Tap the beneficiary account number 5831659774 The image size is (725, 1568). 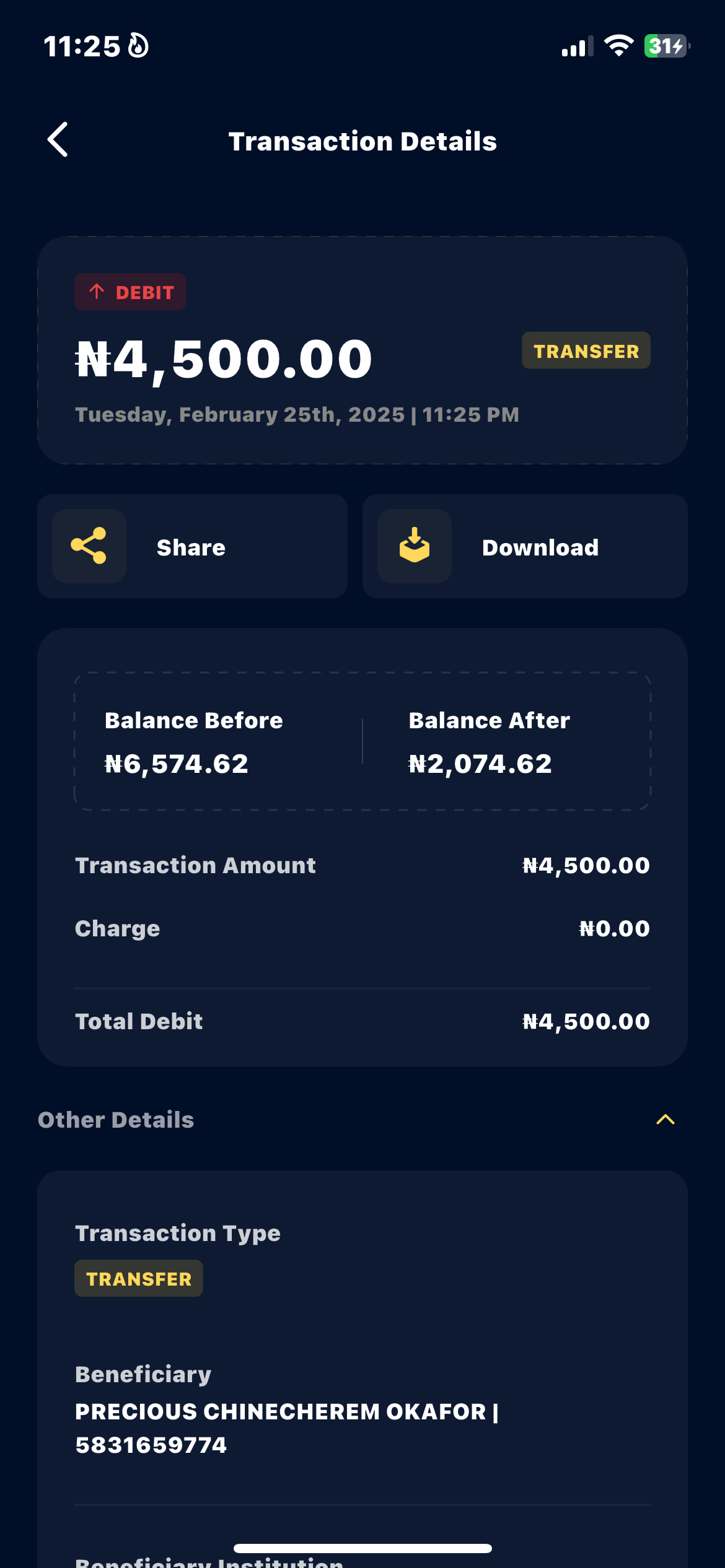[151, 1445]
